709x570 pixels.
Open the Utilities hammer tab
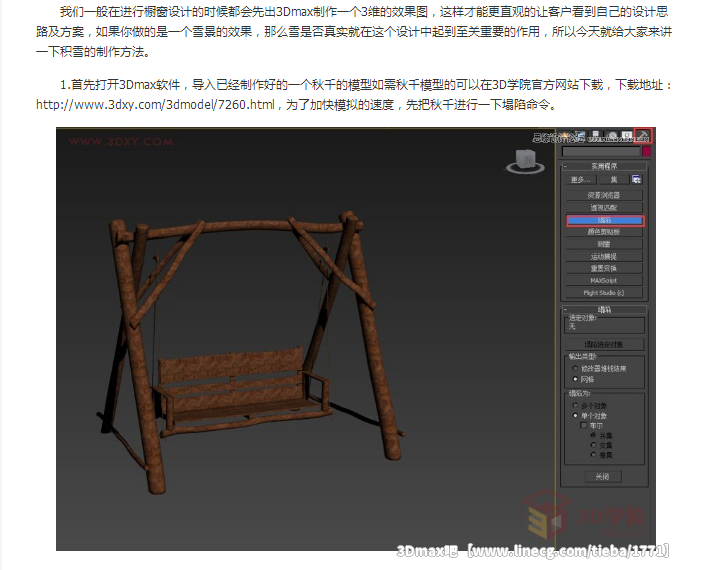point(642,135)
